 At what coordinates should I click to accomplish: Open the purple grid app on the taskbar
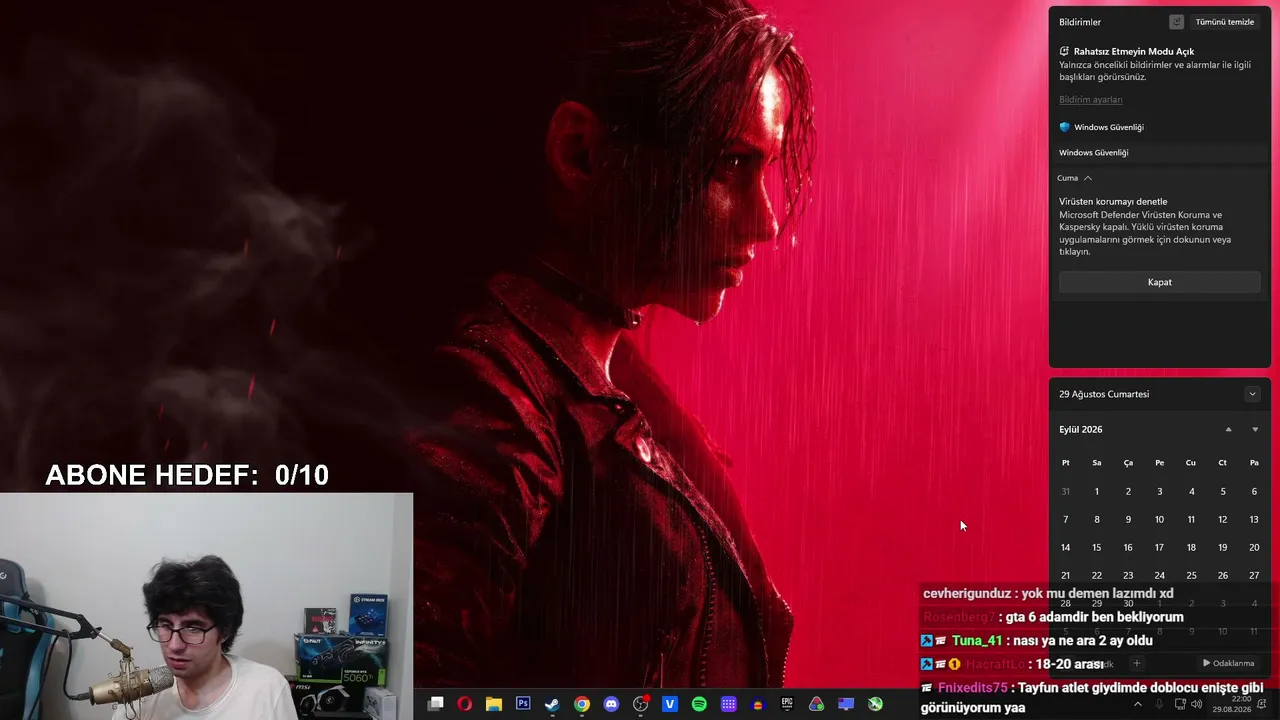click(x=728, y=704)
